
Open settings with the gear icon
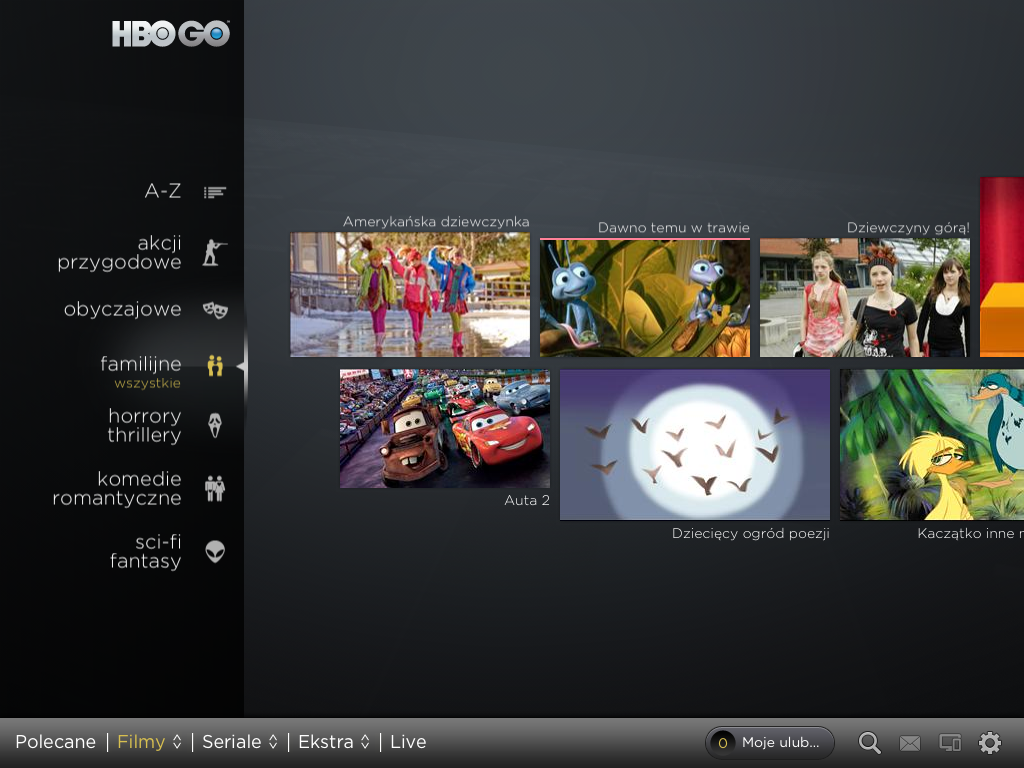click(x=989, y=743)
